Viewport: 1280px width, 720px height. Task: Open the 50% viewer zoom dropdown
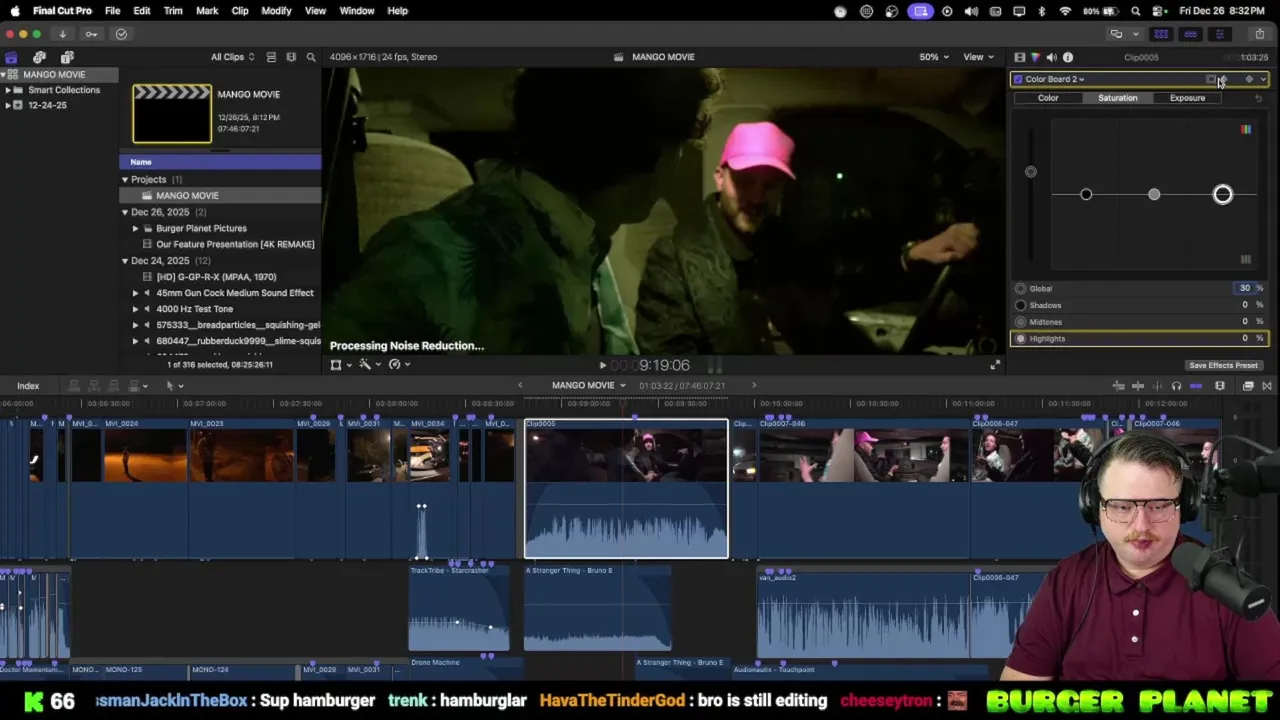tap(935, 57)
